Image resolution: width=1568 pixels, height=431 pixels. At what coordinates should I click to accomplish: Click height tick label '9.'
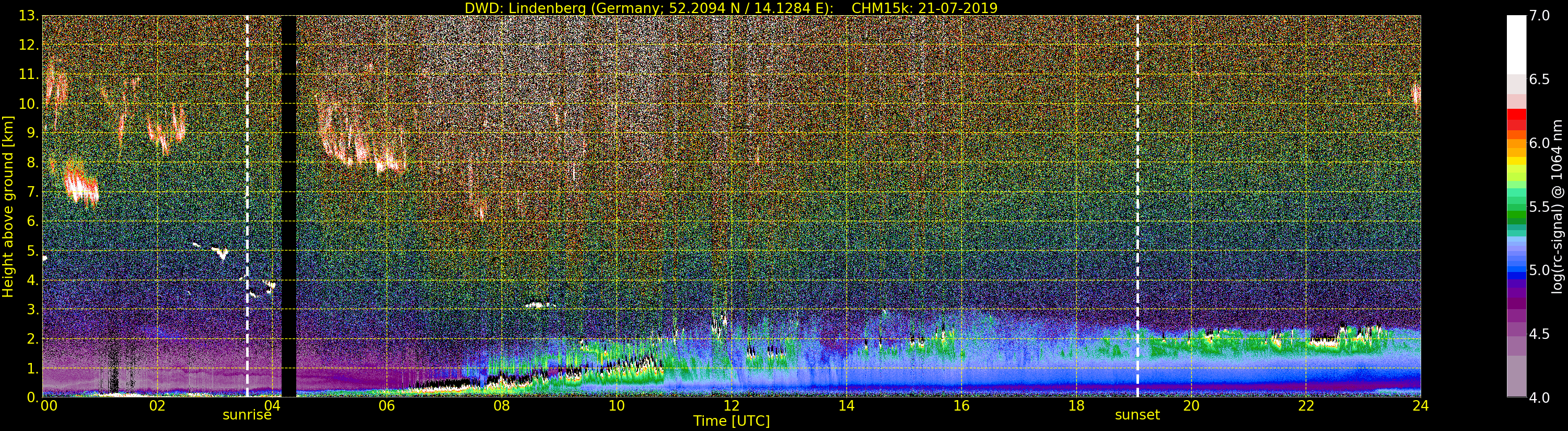[32, 133]
